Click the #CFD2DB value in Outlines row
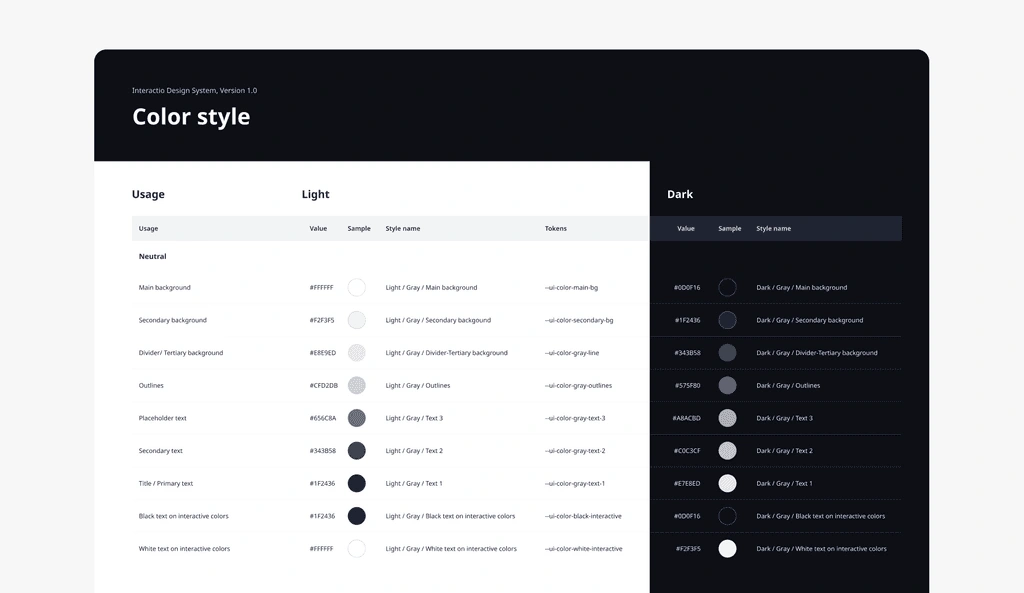The image size is (1024, 593). [x=324, y=385]
